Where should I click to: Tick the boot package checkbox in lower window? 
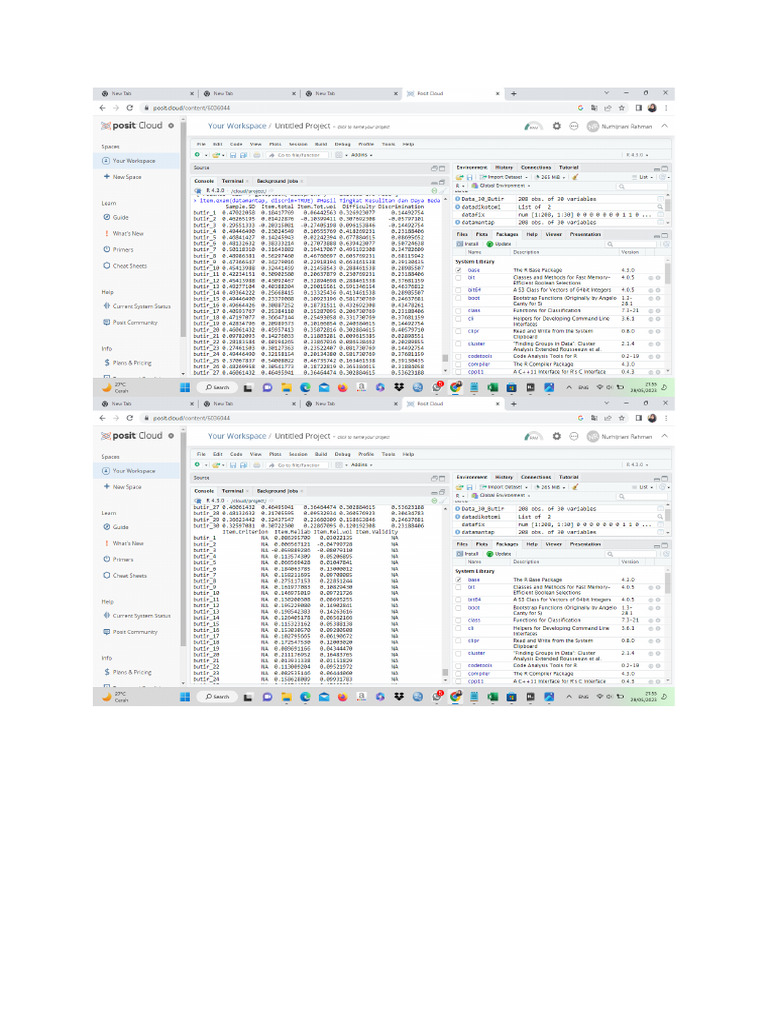tap(458, 607)
